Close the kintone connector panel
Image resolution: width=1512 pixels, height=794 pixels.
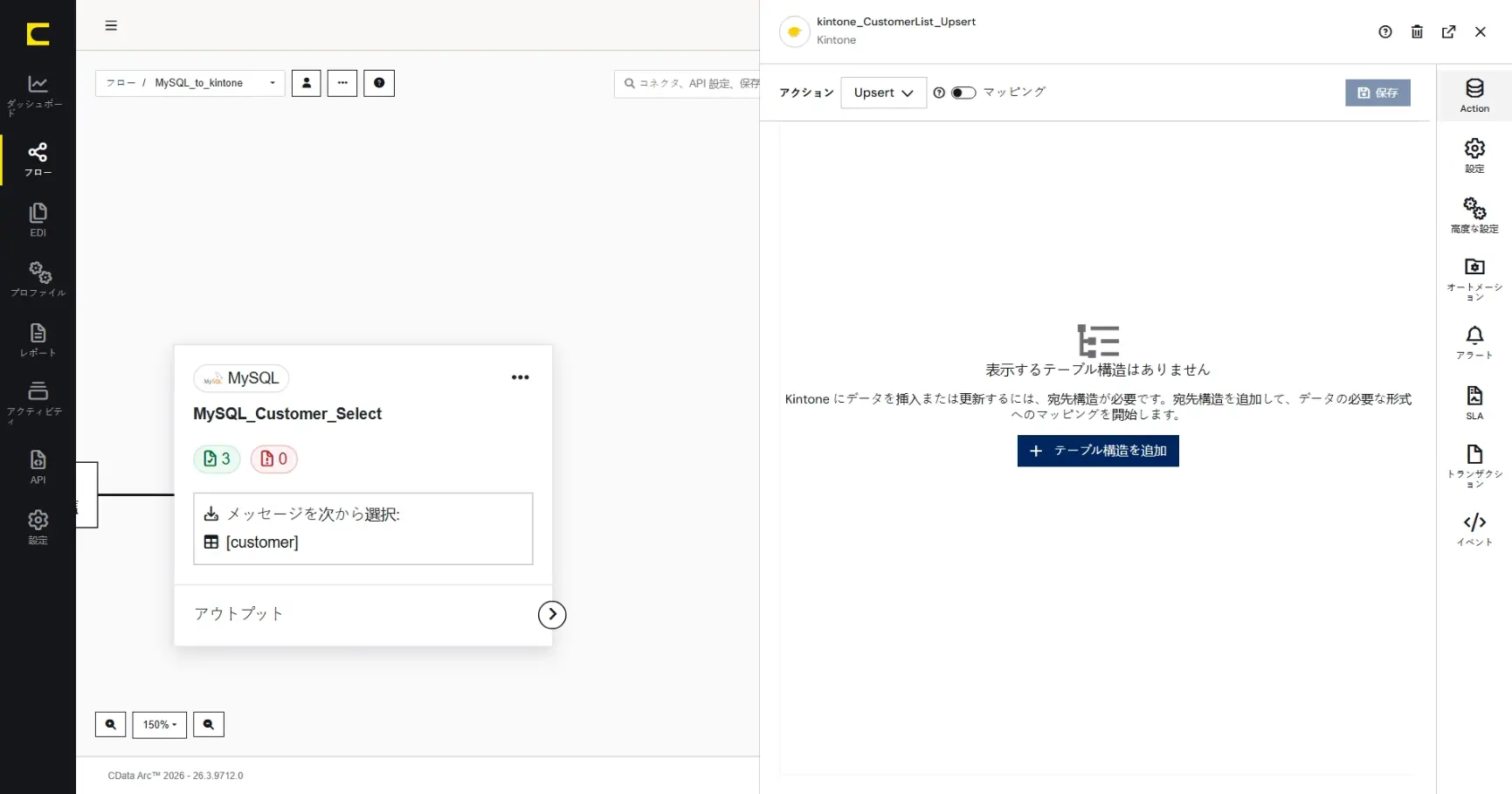1481,31
